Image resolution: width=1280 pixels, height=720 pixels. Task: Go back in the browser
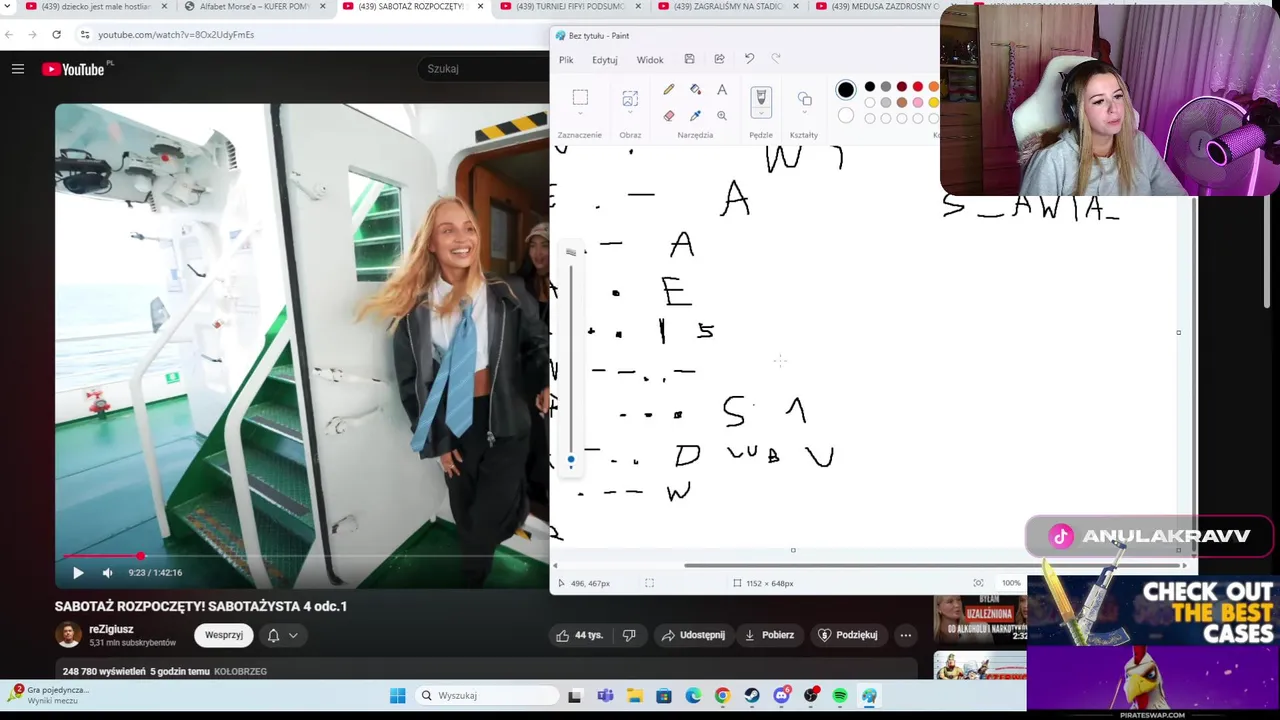point(9,34)
